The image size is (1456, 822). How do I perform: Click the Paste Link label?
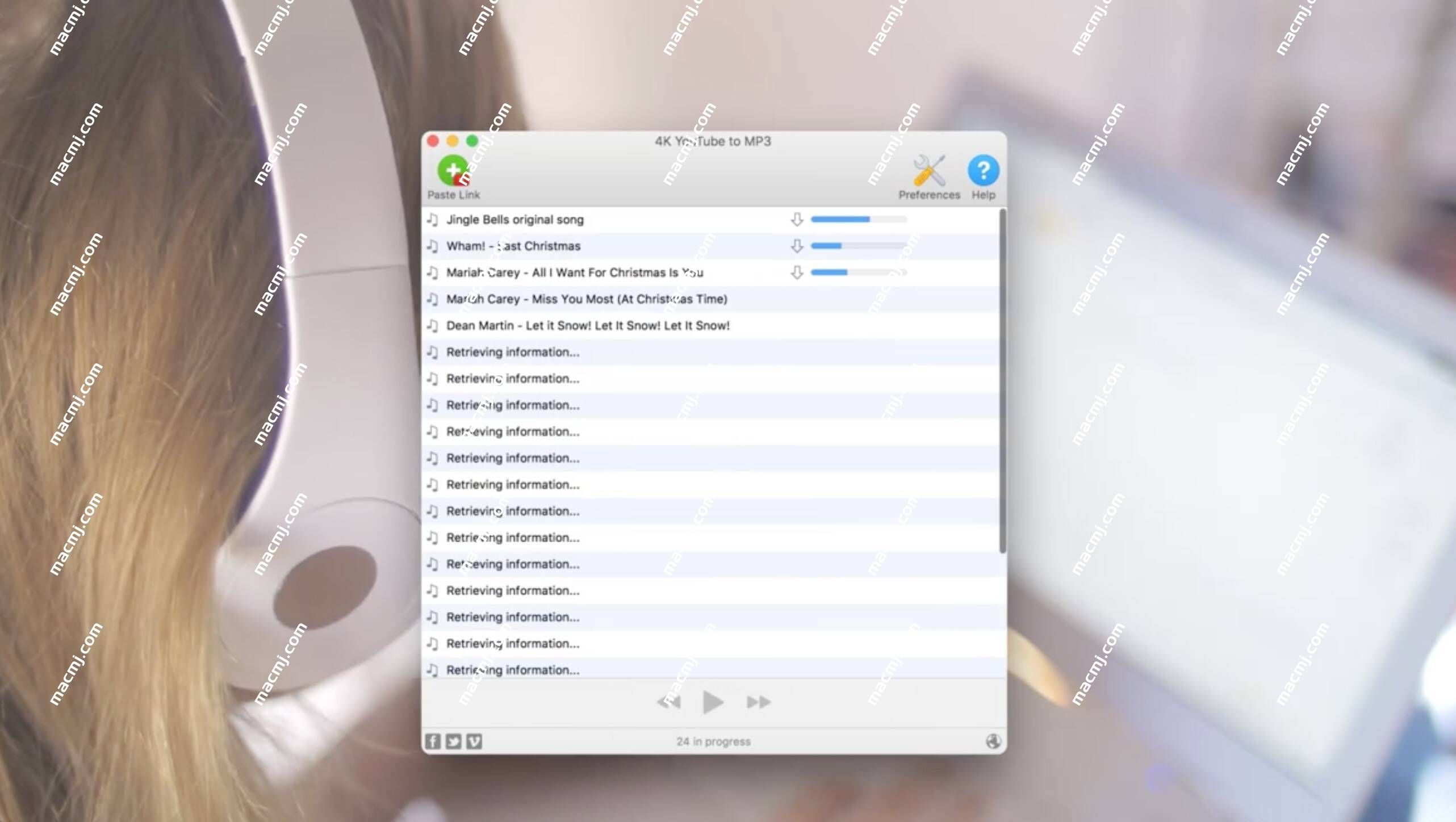tap(453, 195)
